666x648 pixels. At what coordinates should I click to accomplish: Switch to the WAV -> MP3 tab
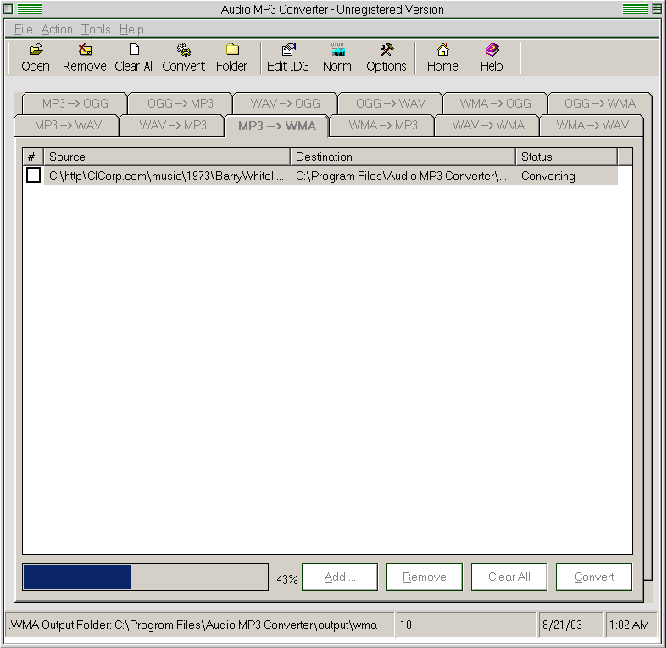[x=172, y=125]
